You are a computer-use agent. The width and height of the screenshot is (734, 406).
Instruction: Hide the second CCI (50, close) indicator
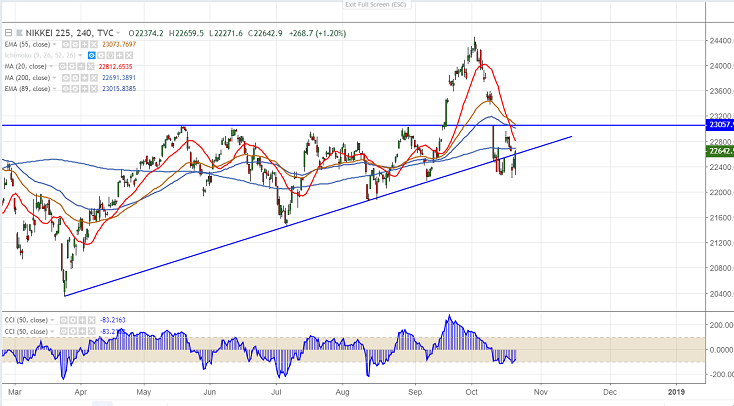point(63,331)
